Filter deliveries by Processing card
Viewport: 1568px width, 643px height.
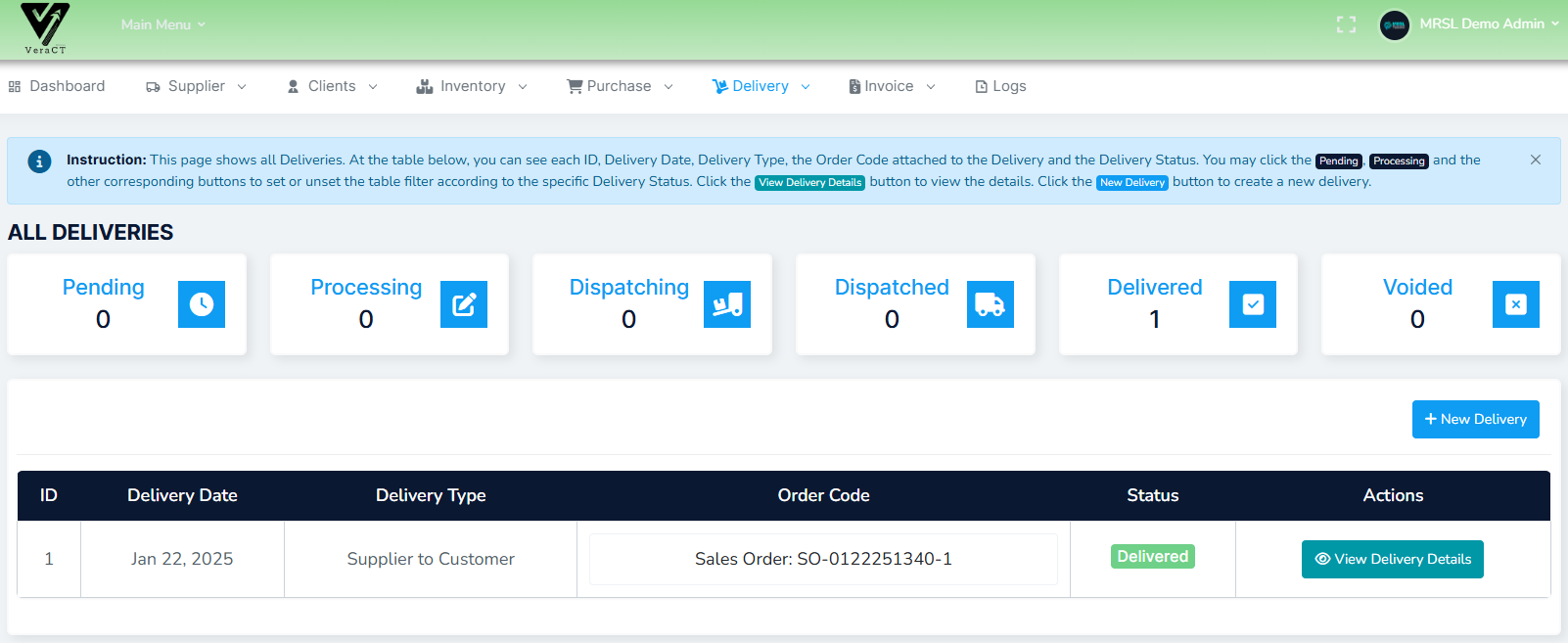(390, 304)
